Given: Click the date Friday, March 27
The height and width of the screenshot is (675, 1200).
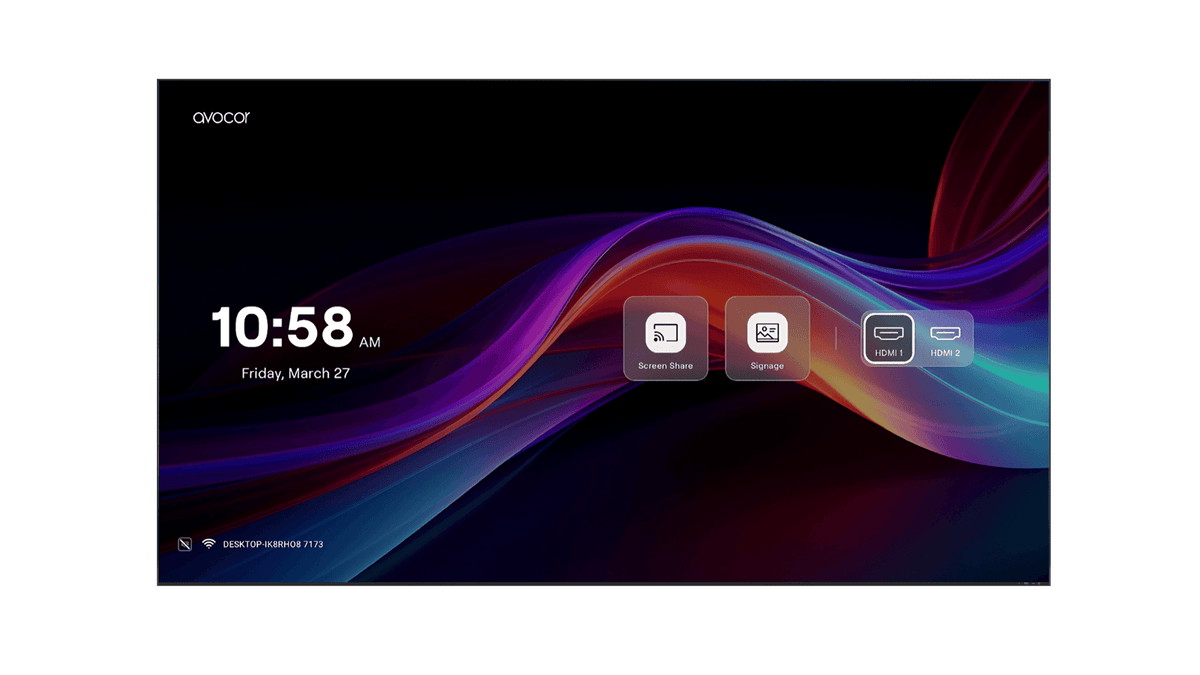Looking at the screenshot, I should tap(296, 373).
